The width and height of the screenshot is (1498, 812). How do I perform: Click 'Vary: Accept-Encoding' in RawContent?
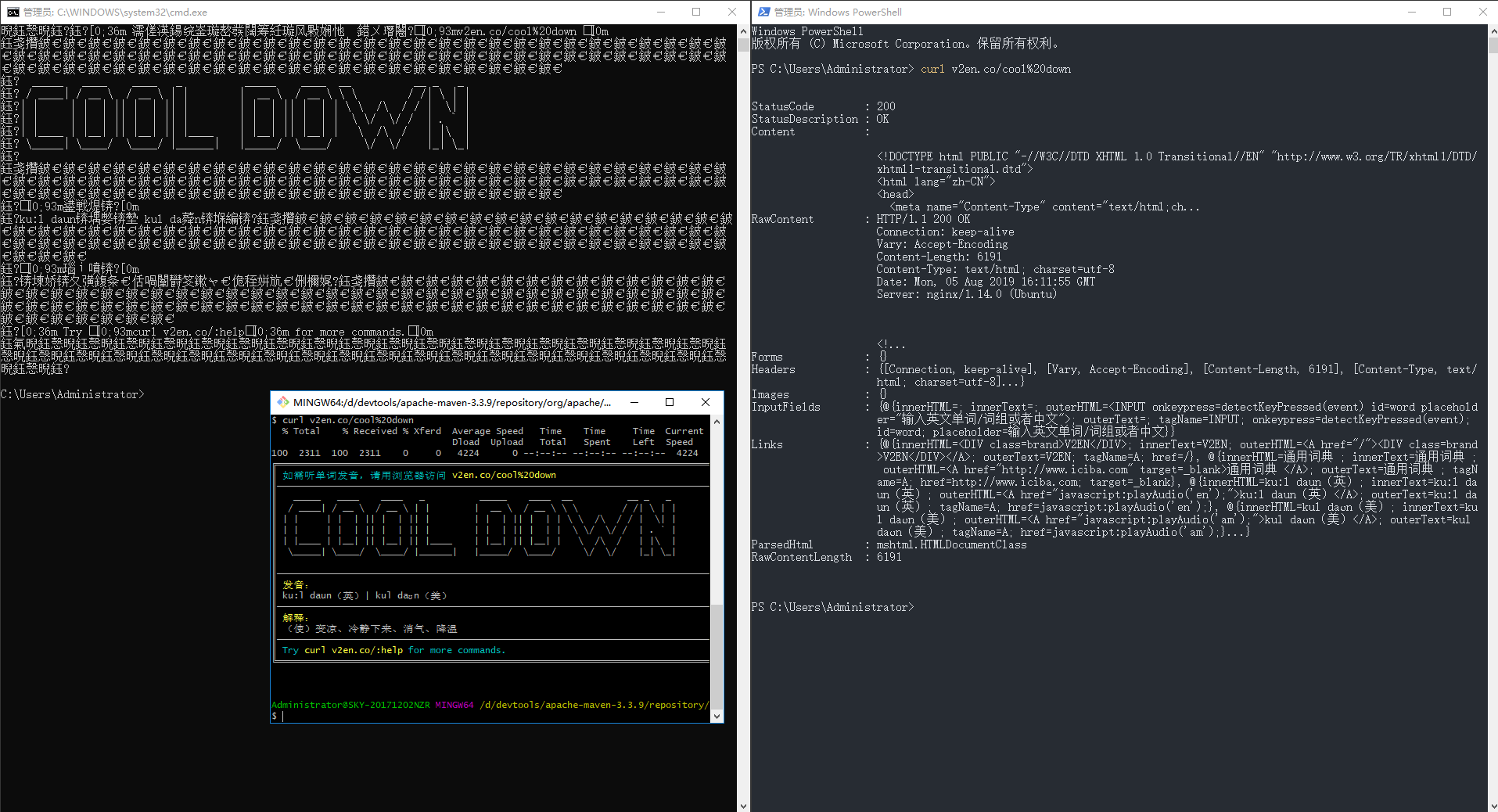(x=942, y=244)
